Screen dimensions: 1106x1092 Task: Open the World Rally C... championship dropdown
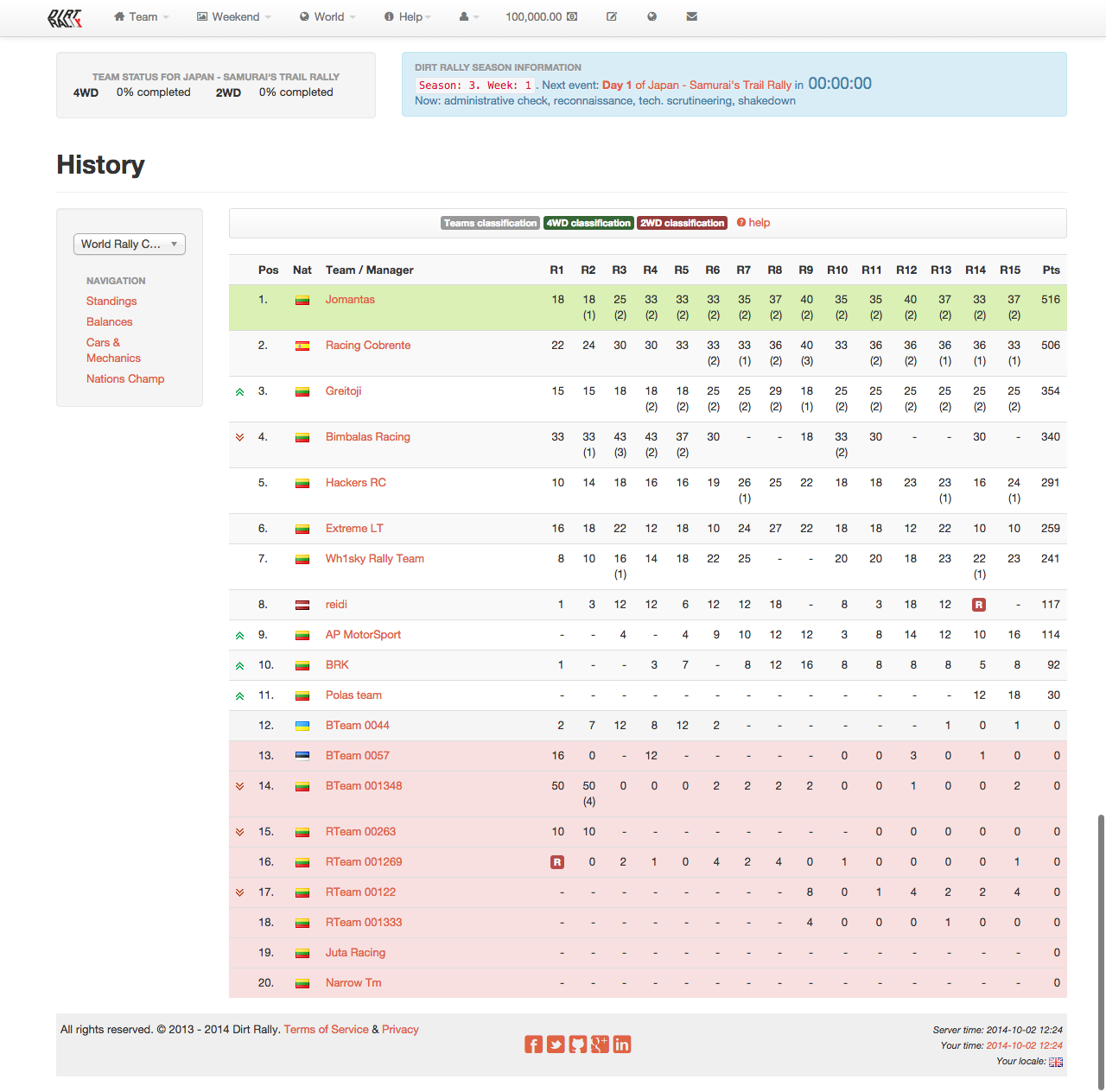click(x=130, y=244)
